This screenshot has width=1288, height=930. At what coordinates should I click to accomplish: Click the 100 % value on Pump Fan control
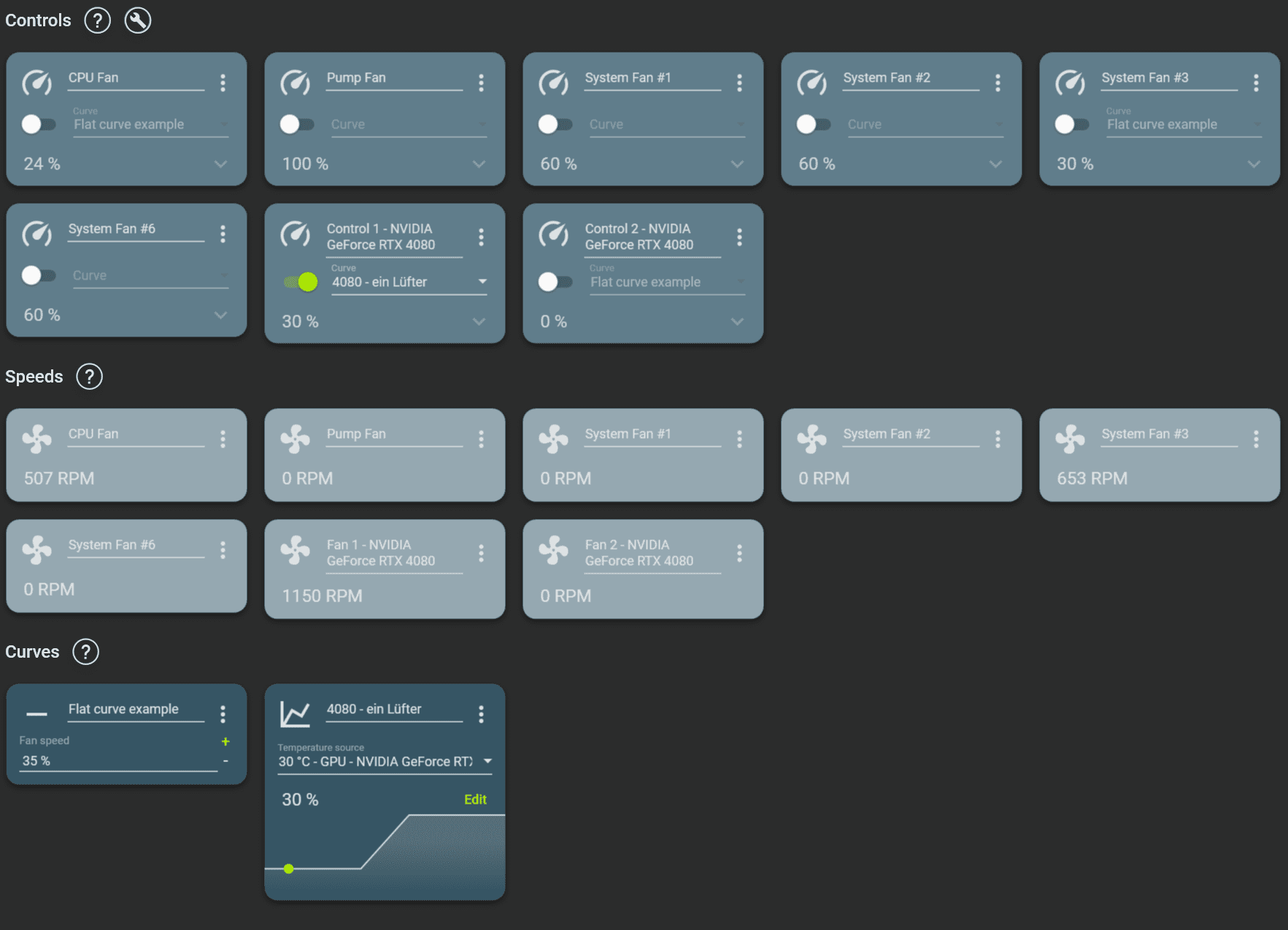pyautogui.click(x=305, y=164)
